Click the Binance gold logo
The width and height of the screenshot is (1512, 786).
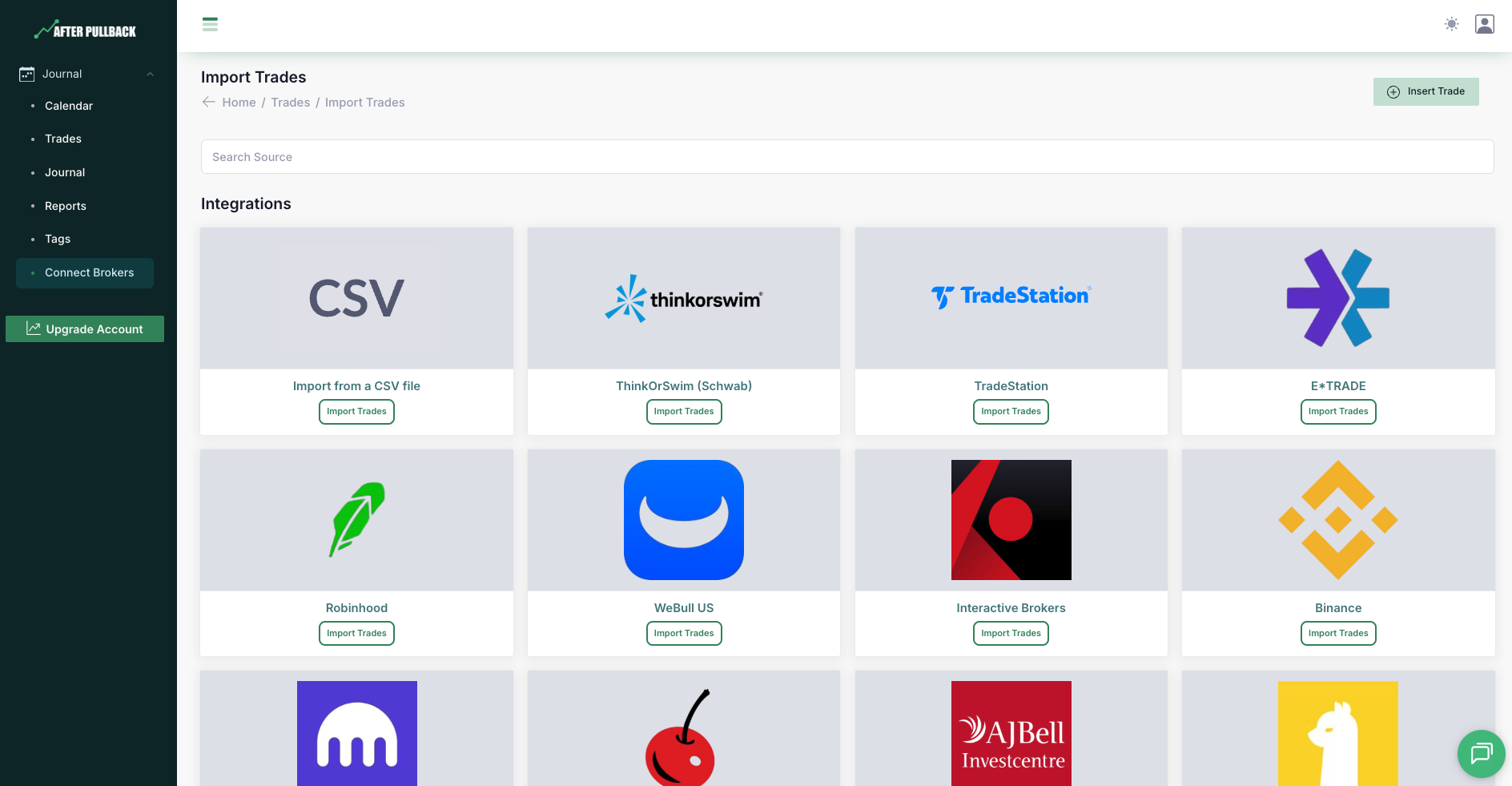coord(1338,520)
